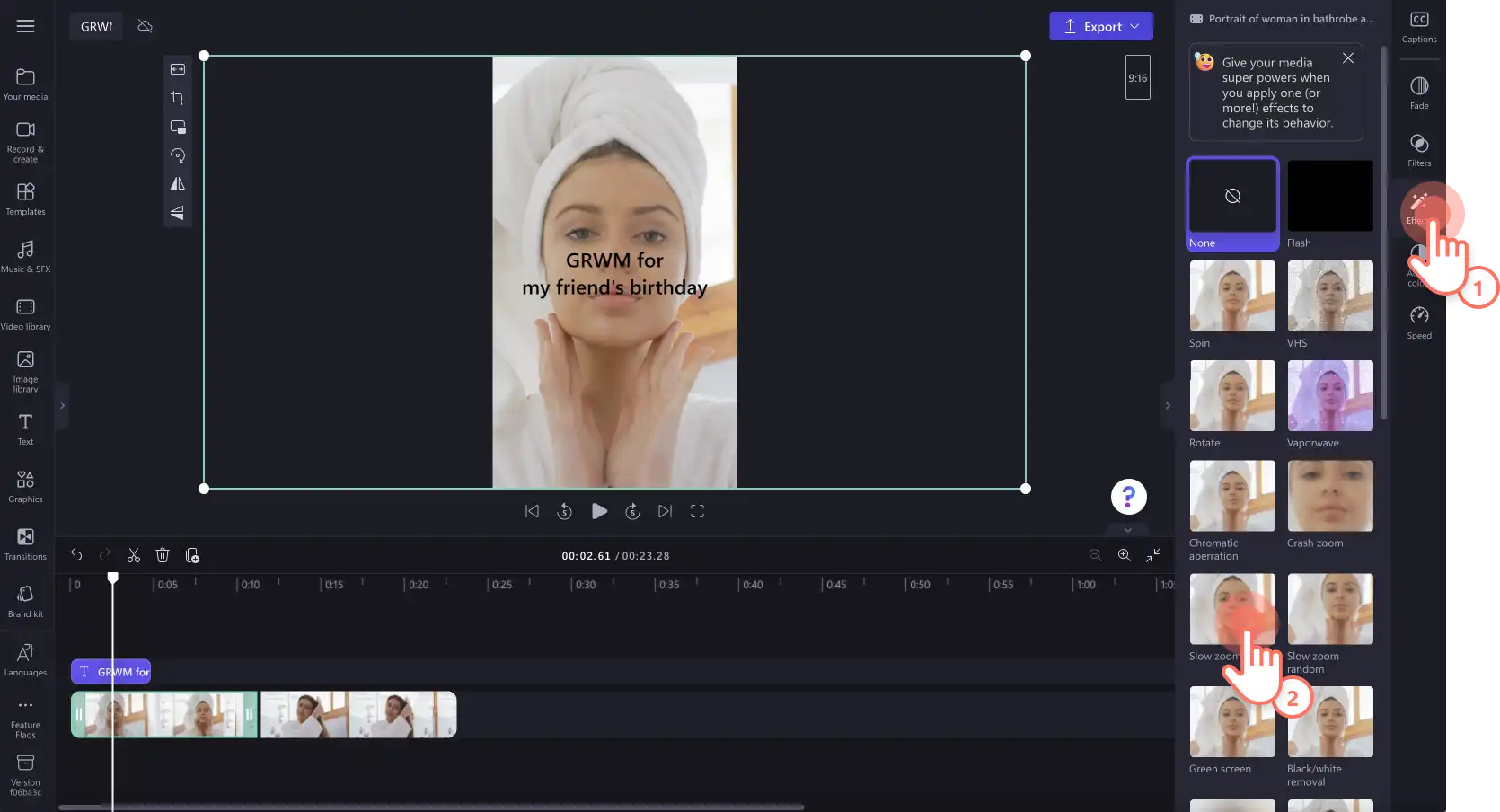1500x812 pixels.
Task: Open the Captions panel
Action: (x=1419, y=27)
